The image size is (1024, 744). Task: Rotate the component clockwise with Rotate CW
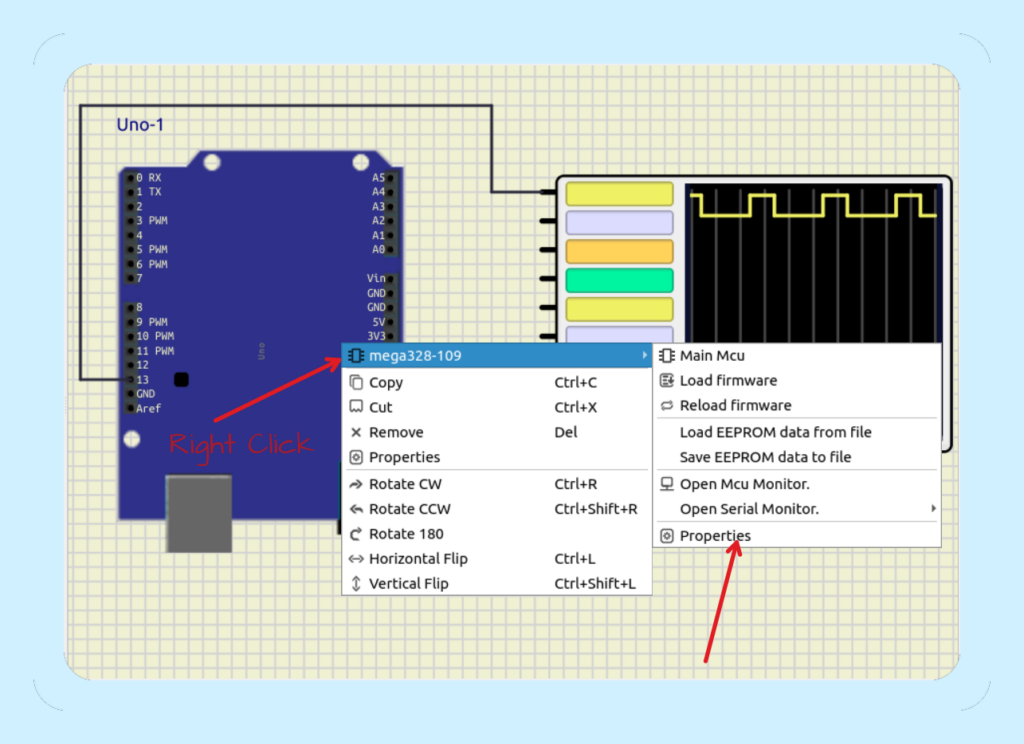(x=497, y=484)
